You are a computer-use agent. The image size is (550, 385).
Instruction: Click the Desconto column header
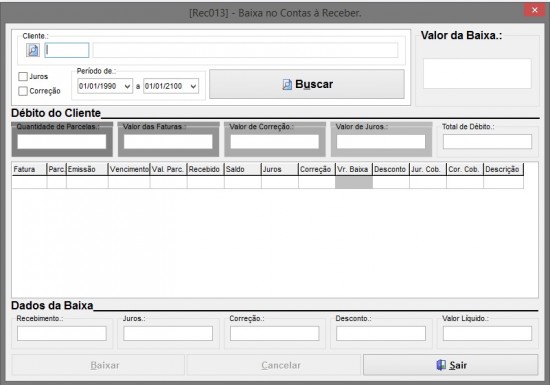pos(391,169)
